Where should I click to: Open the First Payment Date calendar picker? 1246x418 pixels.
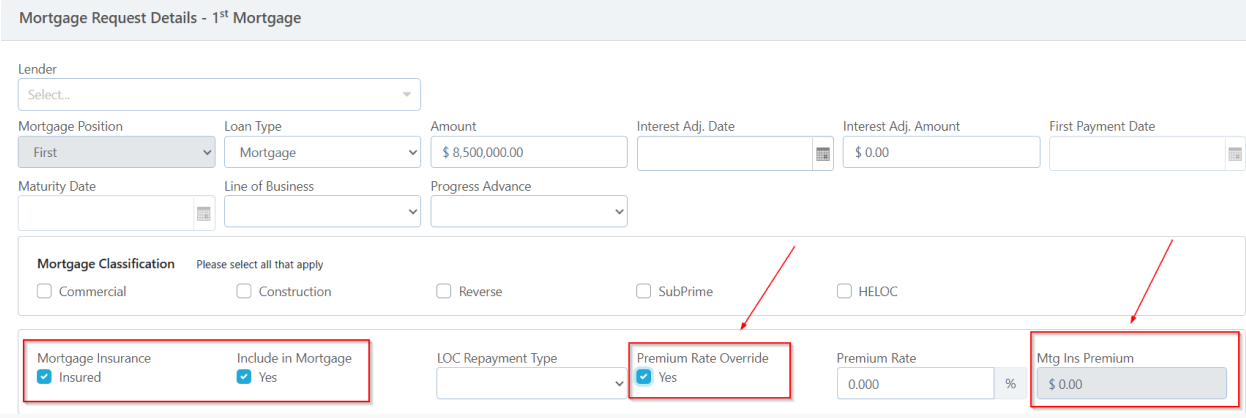point(1235,153)
